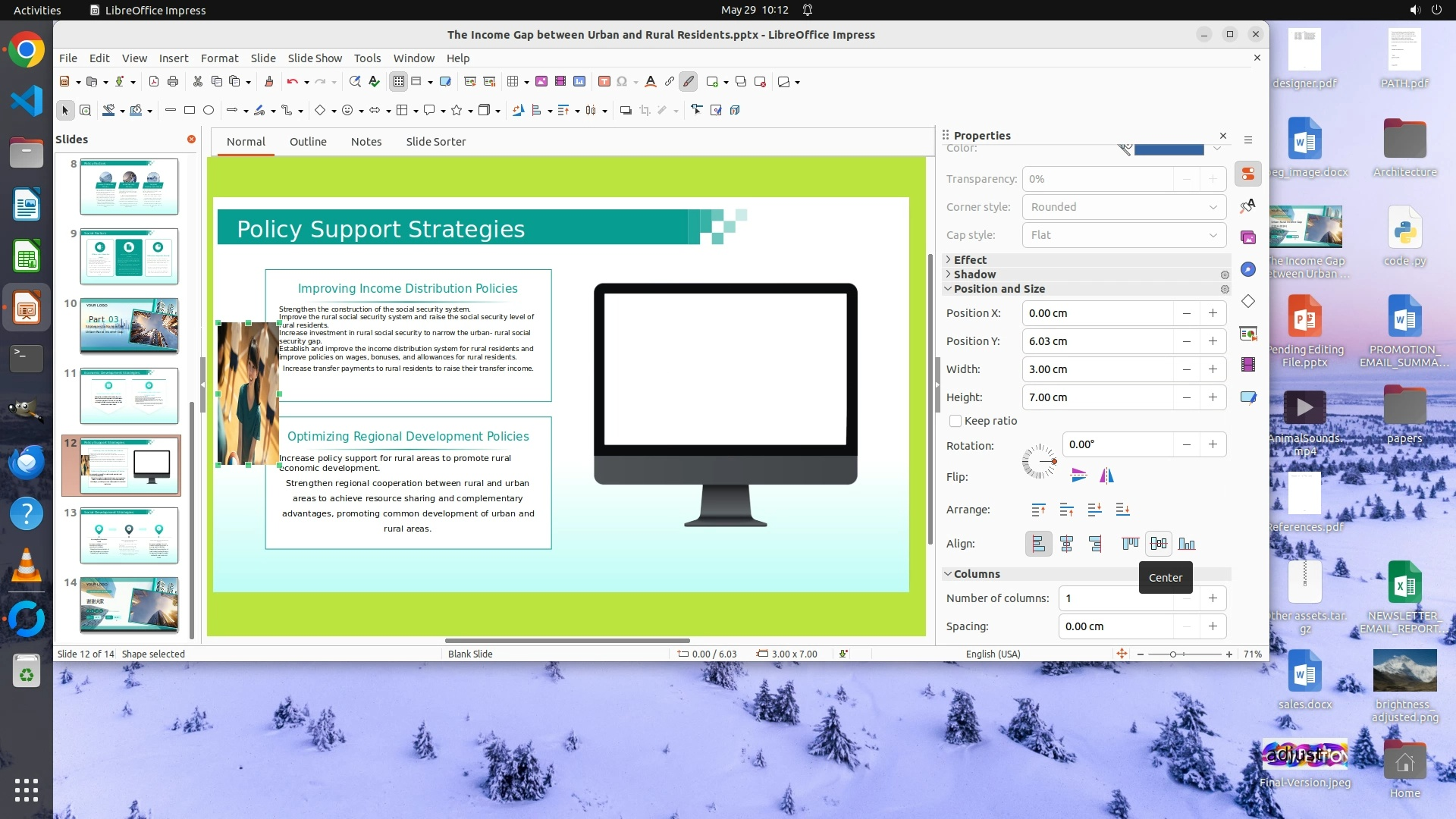Select the Ellipse shape tool
The height and width of the screenshot is (819, 1456).
pyautogui.click(x=209, y=111)
